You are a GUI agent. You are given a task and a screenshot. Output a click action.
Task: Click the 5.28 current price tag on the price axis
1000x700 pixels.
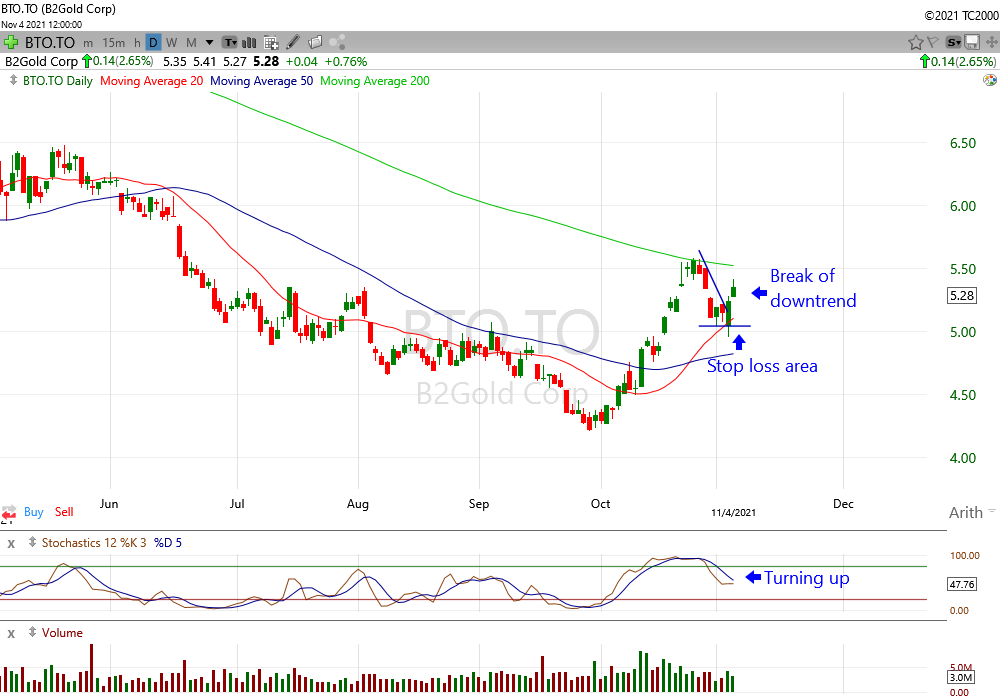tap(962, 296)
